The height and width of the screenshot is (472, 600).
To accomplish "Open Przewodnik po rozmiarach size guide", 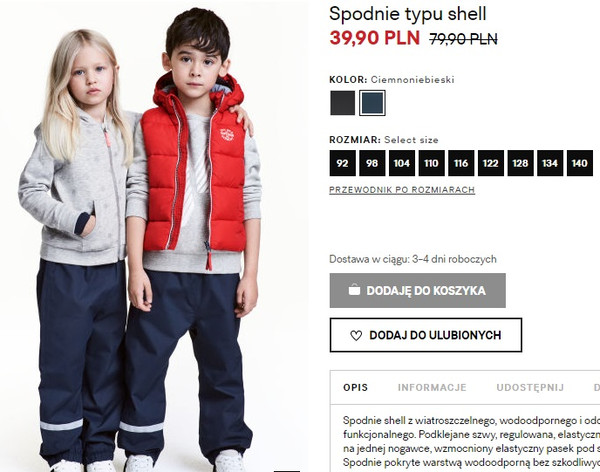I will click(x=402, y=190).
